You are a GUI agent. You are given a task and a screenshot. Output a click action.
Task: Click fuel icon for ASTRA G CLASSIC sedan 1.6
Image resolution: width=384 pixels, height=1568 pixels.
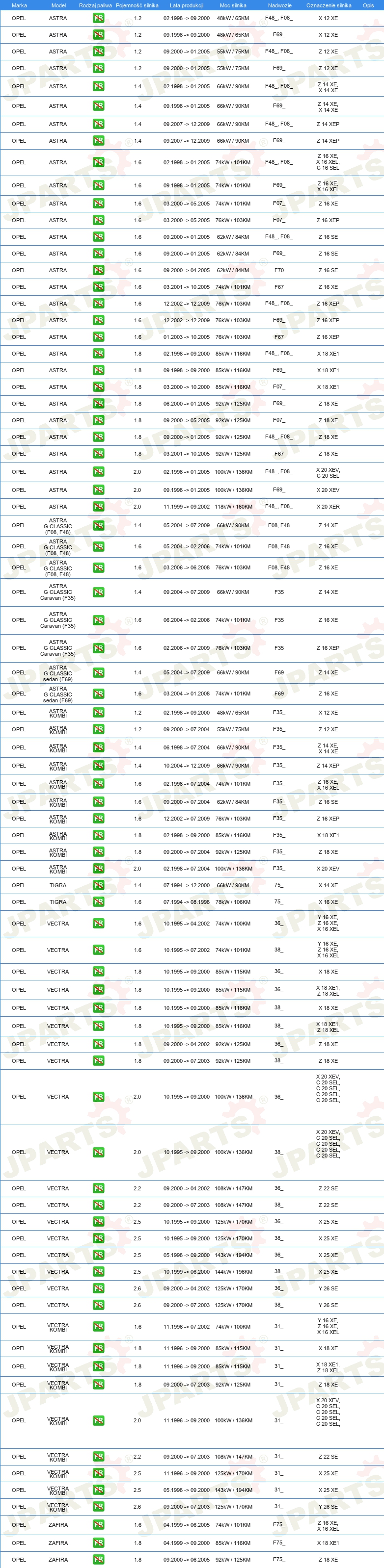pyautogui.click(x=98, y=694)
